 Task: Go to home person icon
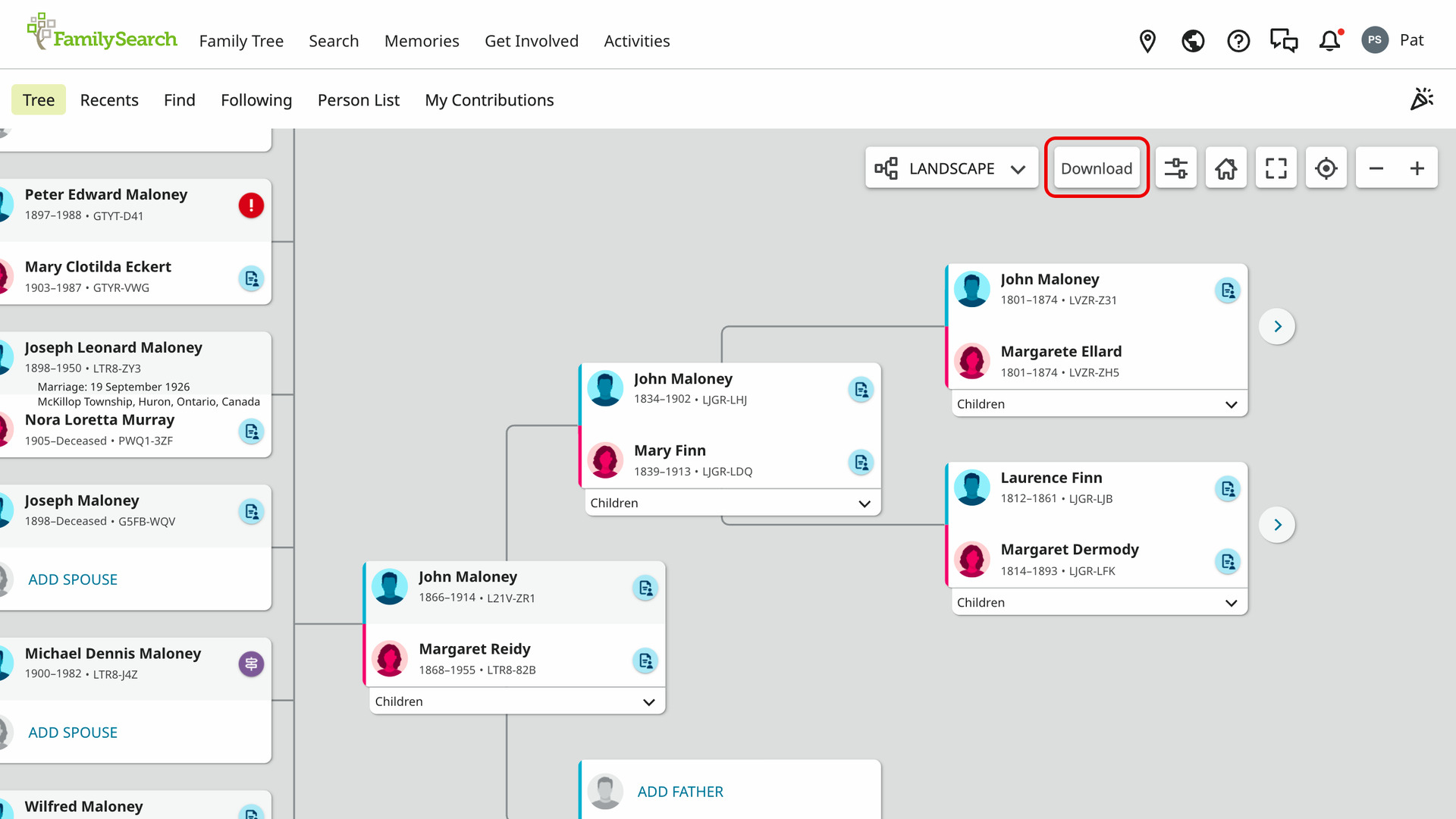click(x=1226, y=168)
